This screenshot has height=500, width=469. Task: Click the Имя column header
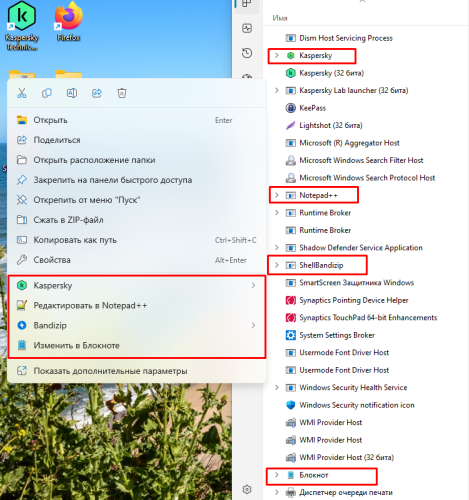click(280, 18)
